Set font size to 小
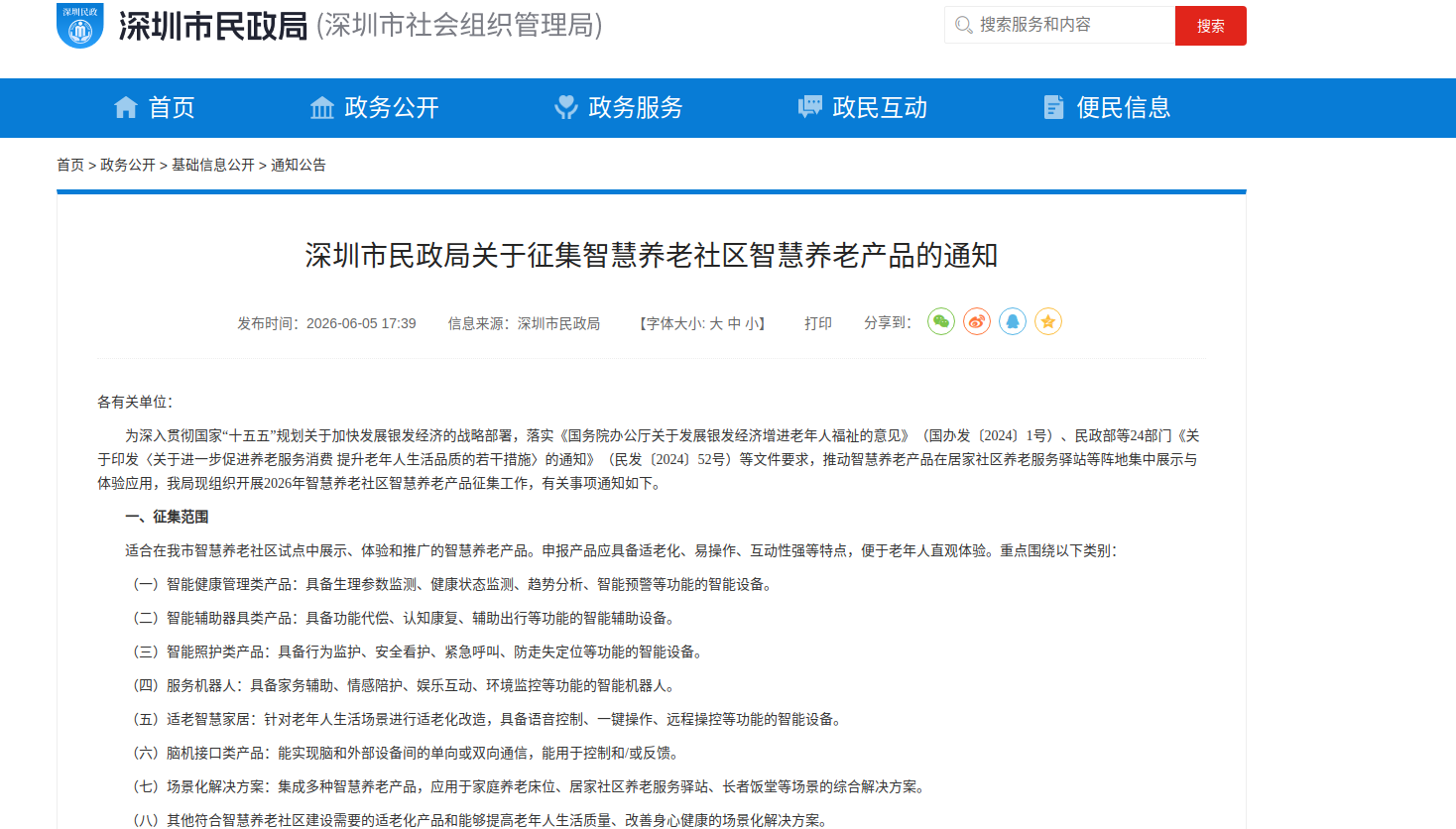Screen dimensions: 1456x829 click(x=752, y=323)
